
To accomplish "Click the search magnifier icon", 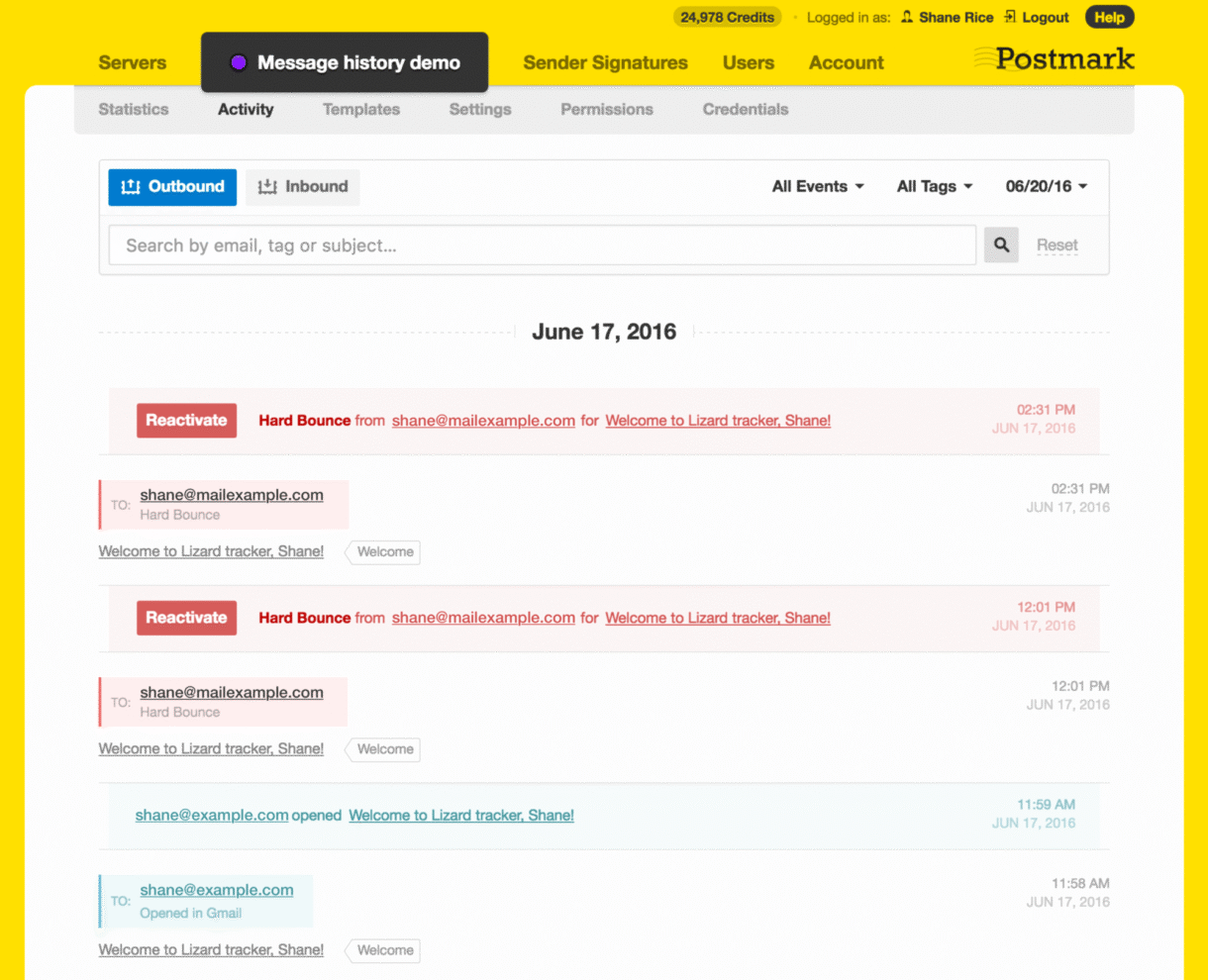I will click(x=1000, y=245).
